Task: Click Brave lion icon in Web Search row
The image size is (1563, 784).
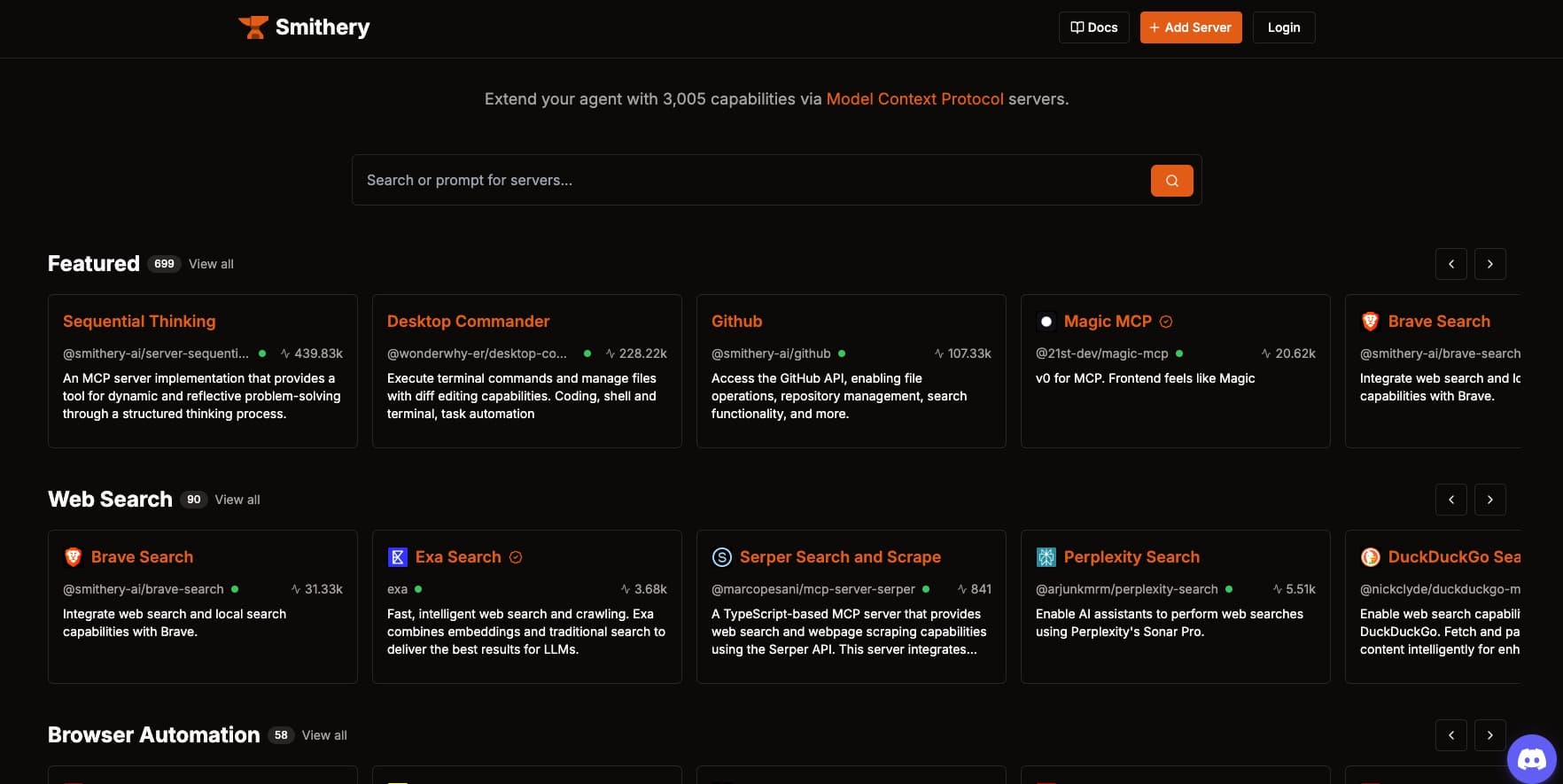Action: click(x=73, y=557)
